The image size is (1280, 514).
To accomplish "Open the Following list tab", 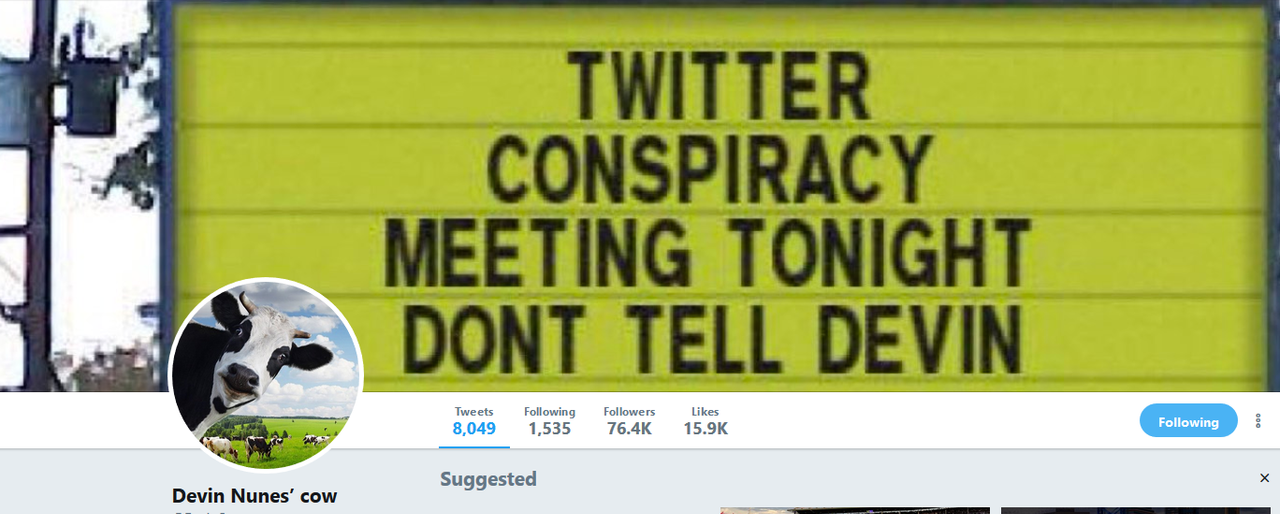I will 549,421.
